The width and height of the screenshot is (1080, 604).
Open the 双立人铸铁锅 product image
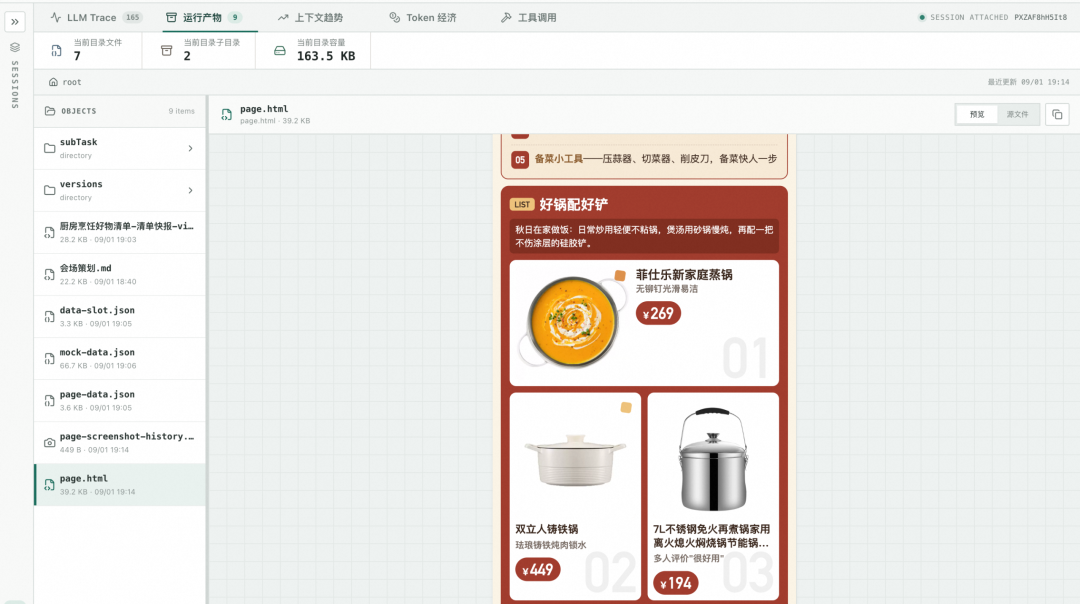[575, 459]
